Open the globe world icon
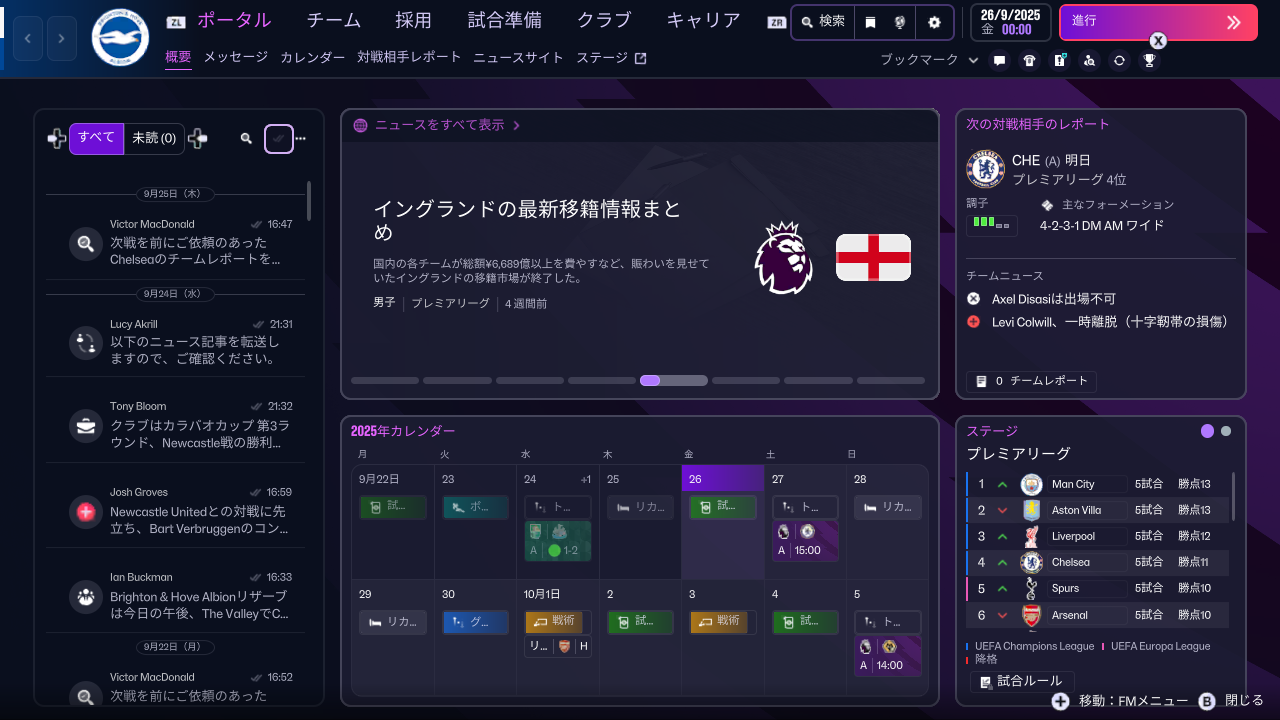Screen dimensions: 1280x720 [x=900, y=22]
